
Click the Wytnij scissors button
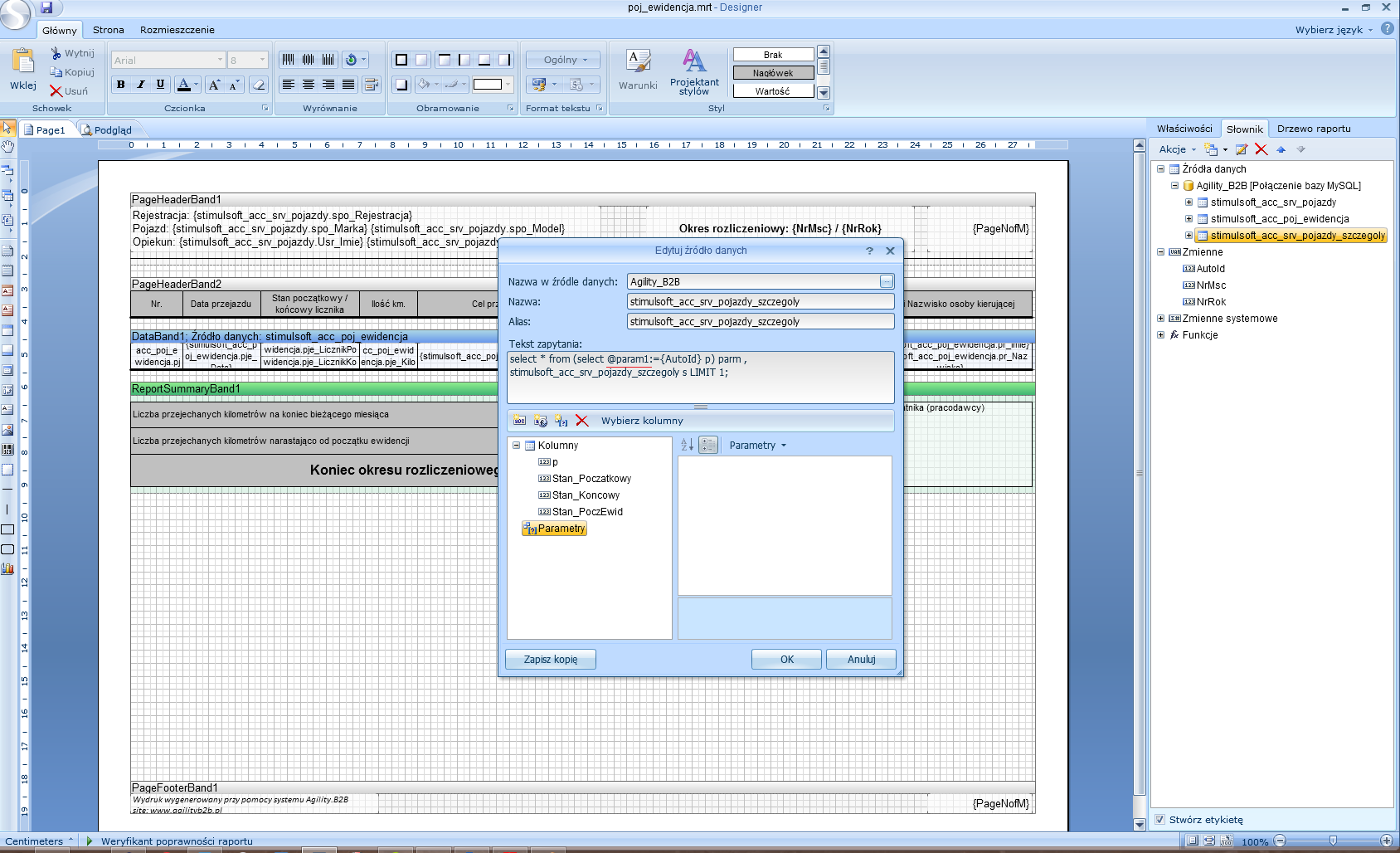click(x=72, y=53)
